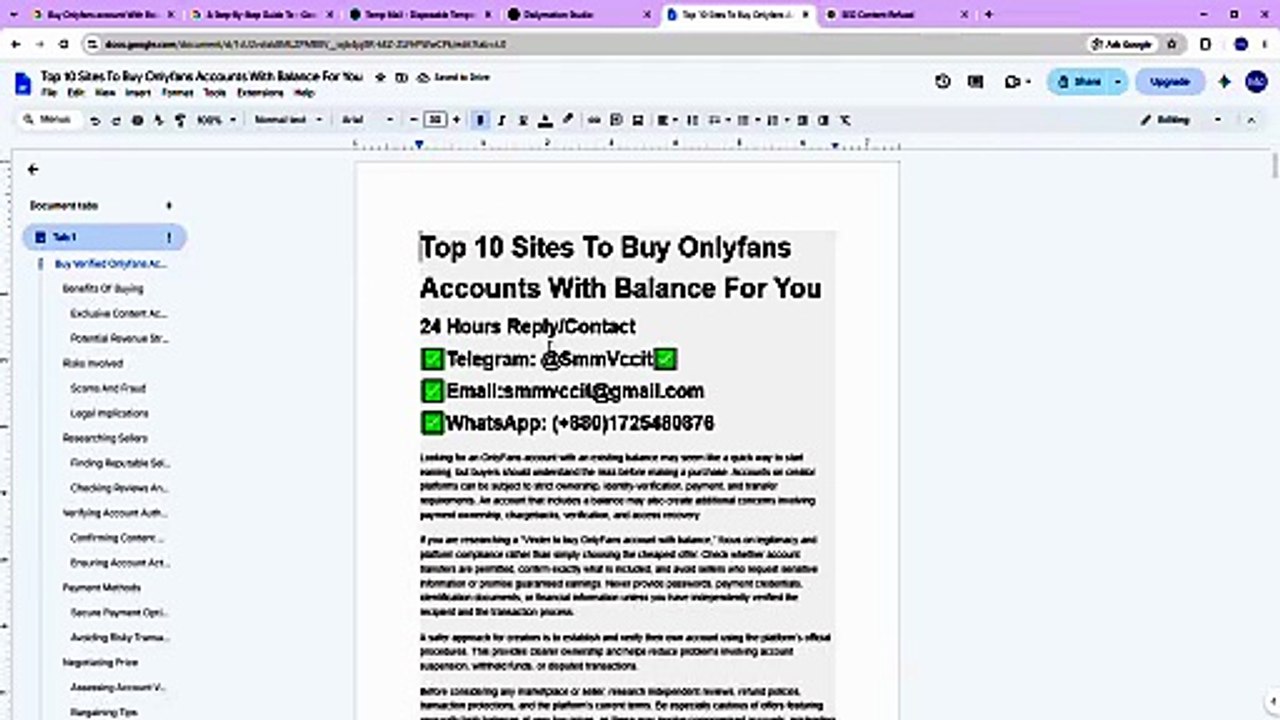The image size is (1280, 720).
Task: Increase indent
Action: click(823, 120)
